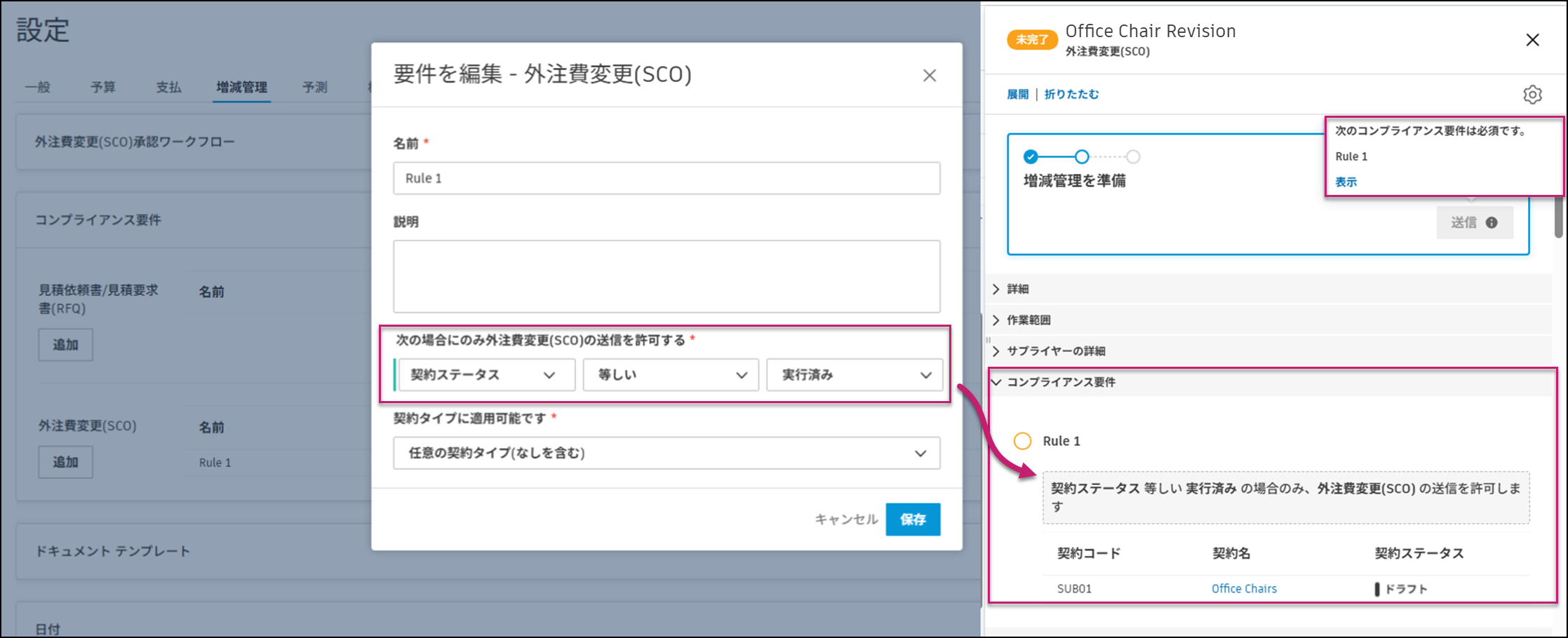Open the 契約ステータス dropdown
The height and width of the screenshot is (638, 1568).
(x=486, y=374)
